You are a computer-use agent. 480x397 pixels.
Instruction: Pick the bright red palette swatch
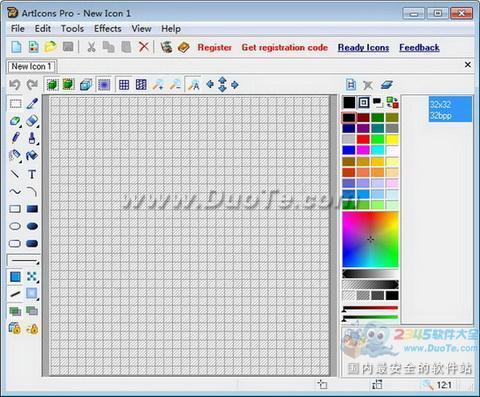[363, 139]
